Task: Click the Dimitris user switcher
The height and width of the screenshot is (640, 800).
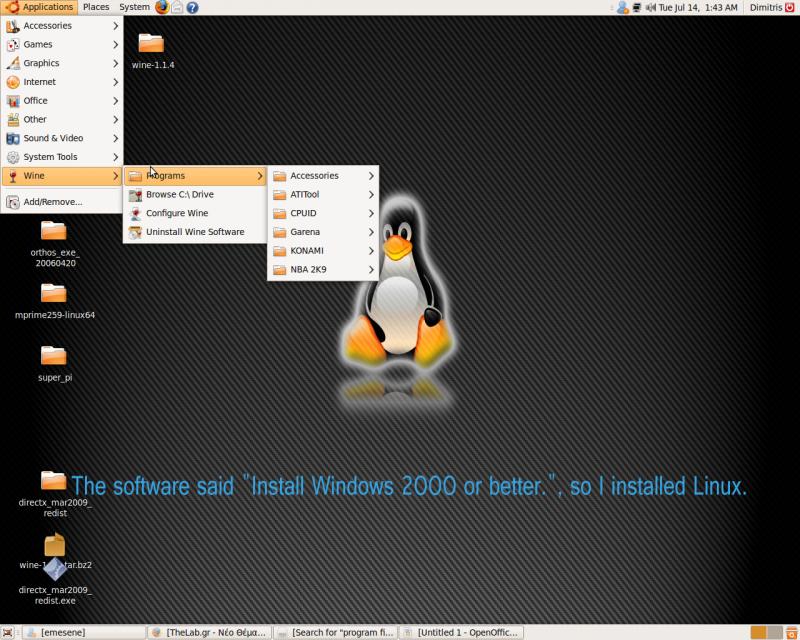Action: click(x=765, y=8)
